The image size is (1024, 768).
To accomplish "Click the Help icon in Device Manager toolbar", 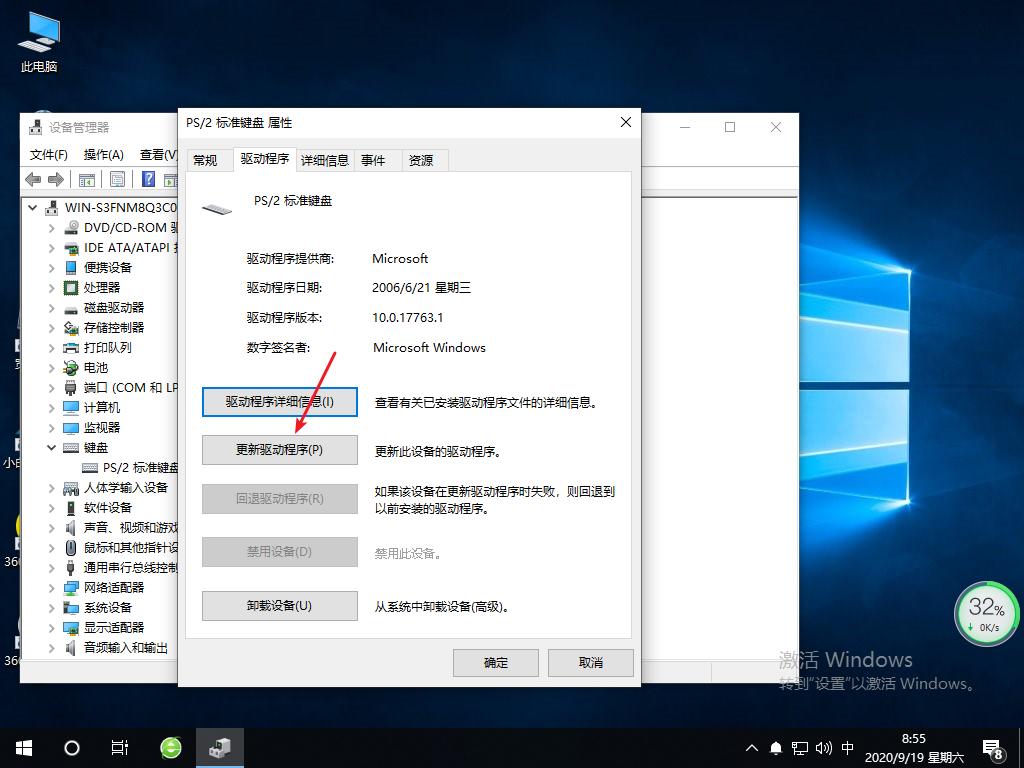I will point(147,178).
